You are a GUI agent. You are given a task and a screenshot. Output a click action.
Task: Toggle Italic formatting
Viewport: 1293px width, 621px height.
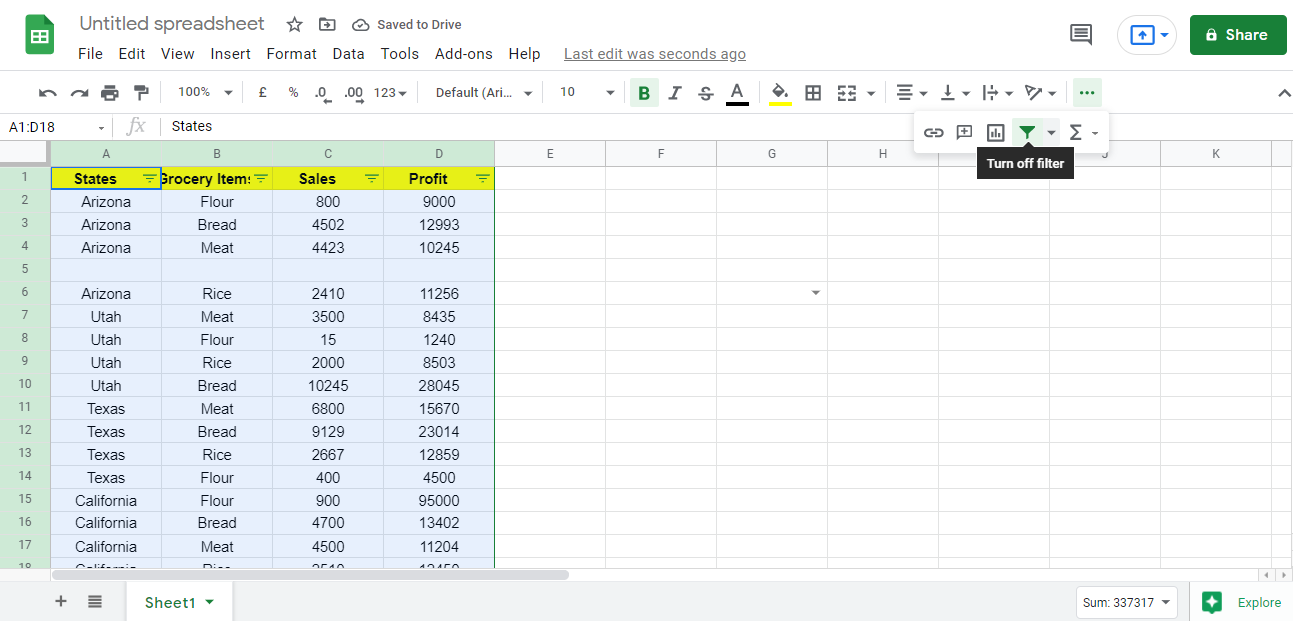pyautogui.click(x=675, y=93)
